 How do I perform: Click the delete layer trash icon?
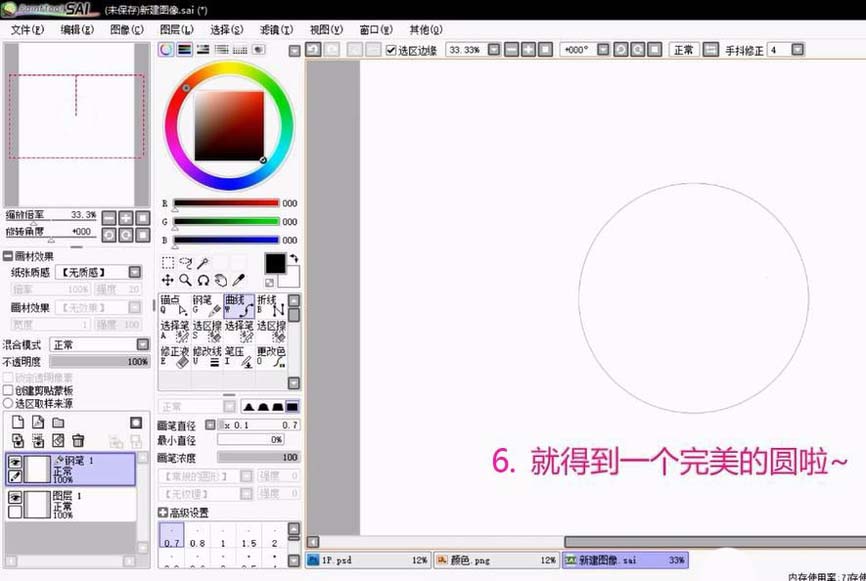click(x=77, y=441)
